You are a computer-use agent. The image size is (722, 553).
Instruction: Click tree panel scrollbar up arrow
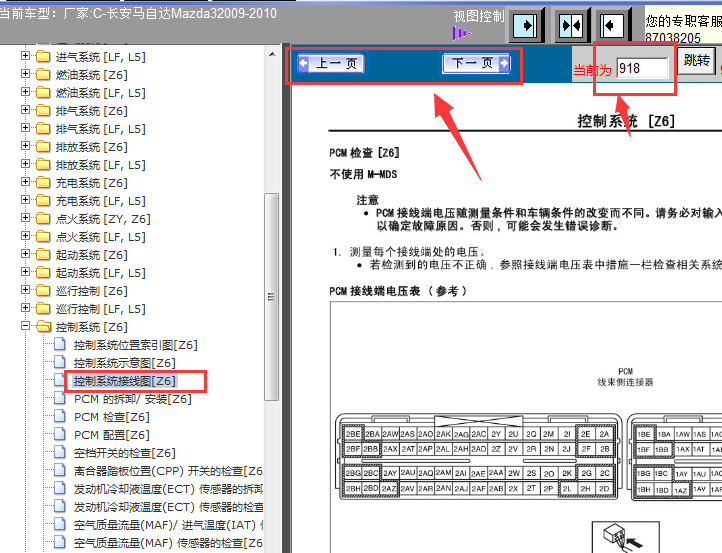[x=272, y=54]
